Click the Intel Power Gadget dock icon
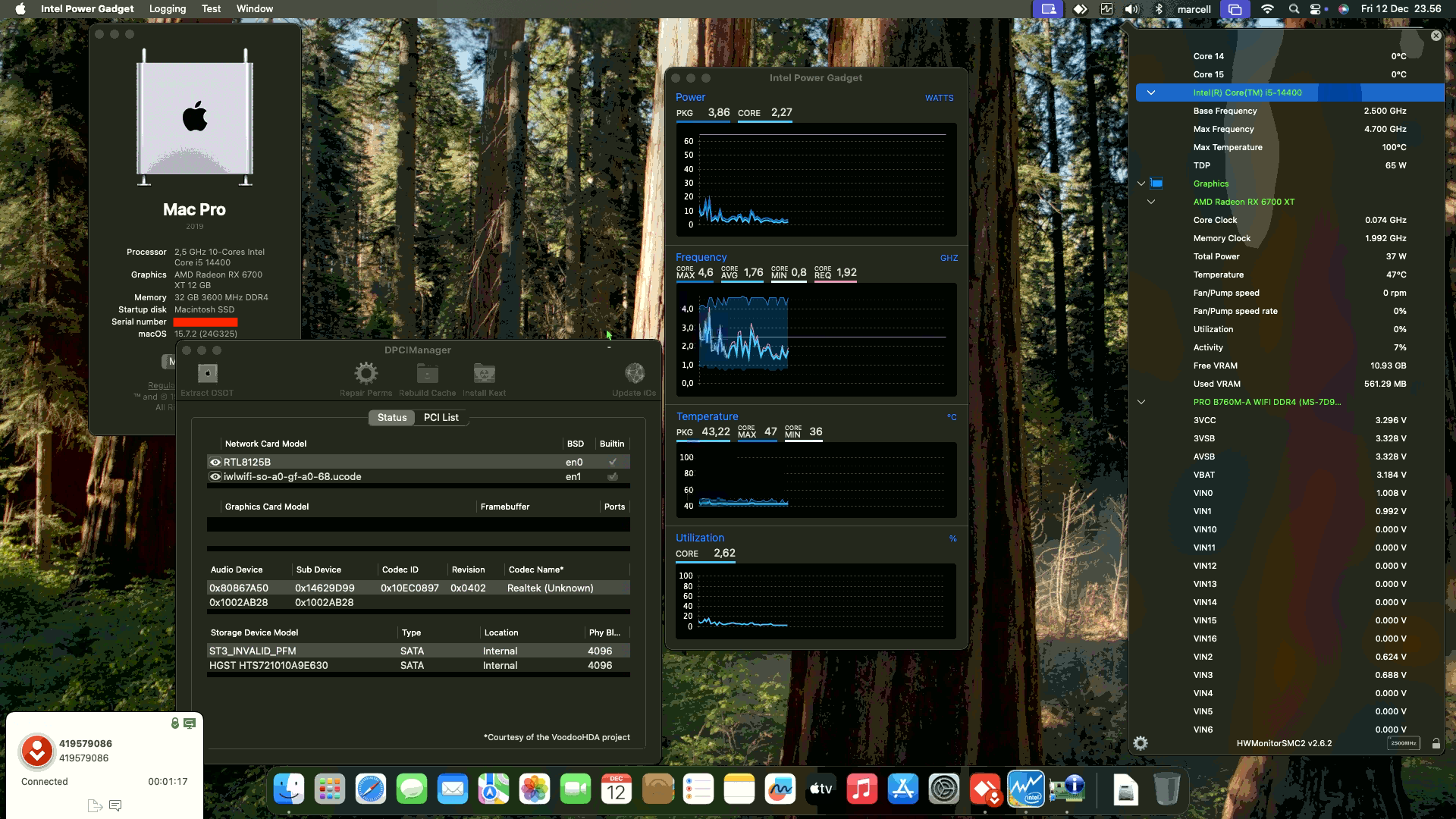 click(x=1025, y=789)
